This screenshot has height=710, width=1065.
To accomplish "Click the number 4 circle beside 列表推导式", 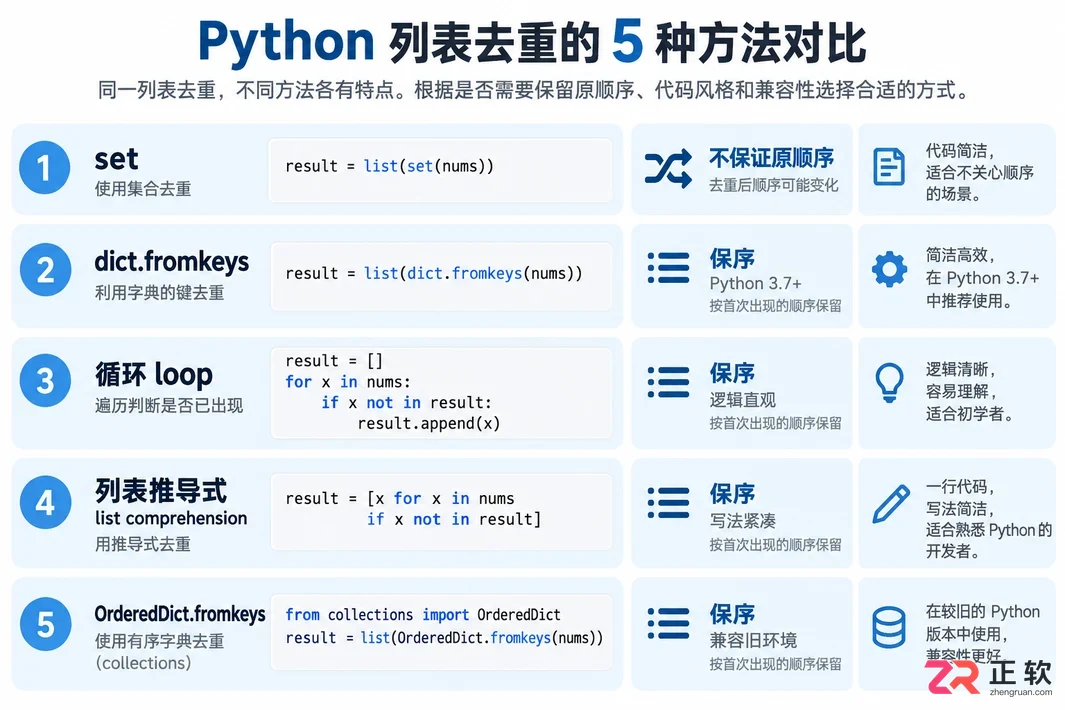I will click(45, 502).
